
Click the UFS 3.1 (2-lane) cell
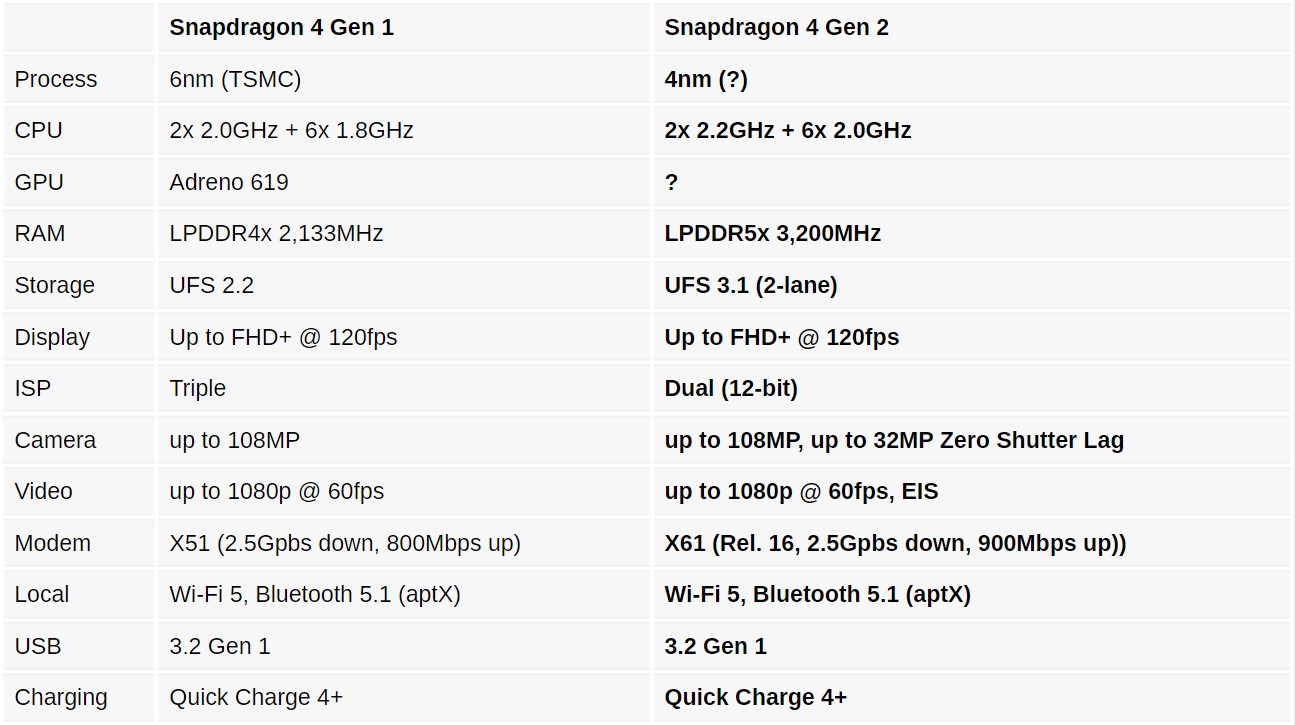point(751,286)
